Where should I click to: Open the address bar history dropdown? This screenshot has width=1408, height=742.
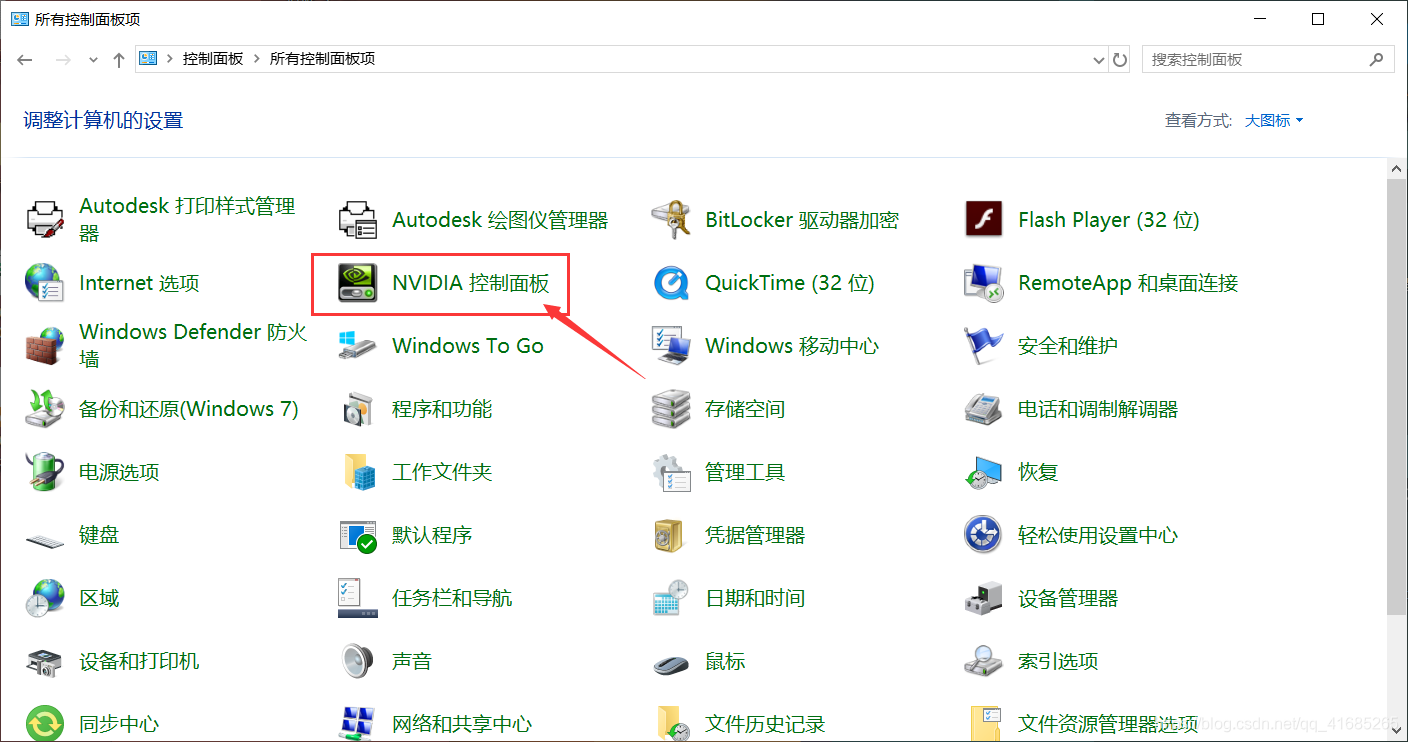[x=1100, y=60]
